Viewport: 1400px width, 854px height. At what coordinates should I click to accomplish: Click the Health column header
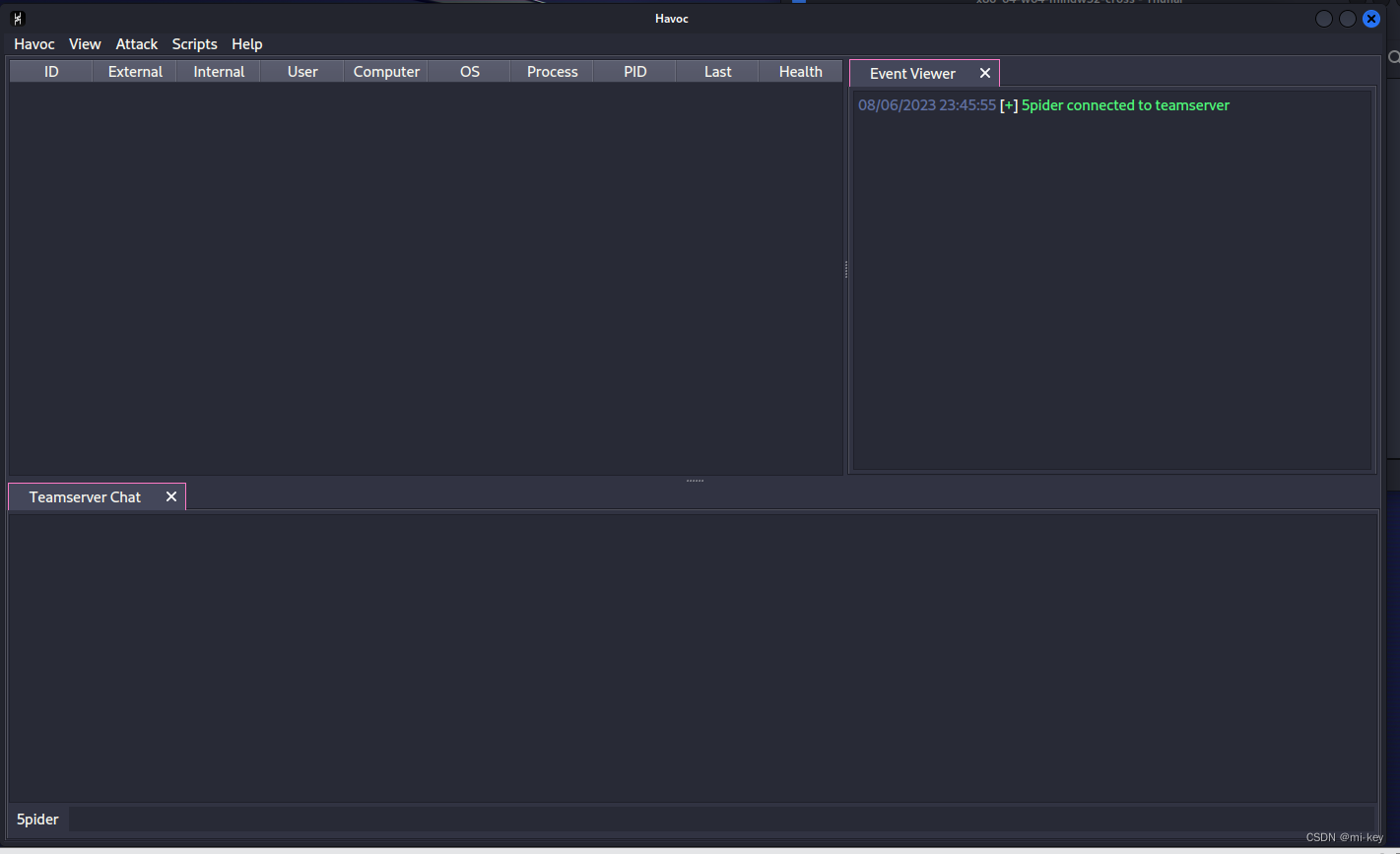[x=801, y=72]
